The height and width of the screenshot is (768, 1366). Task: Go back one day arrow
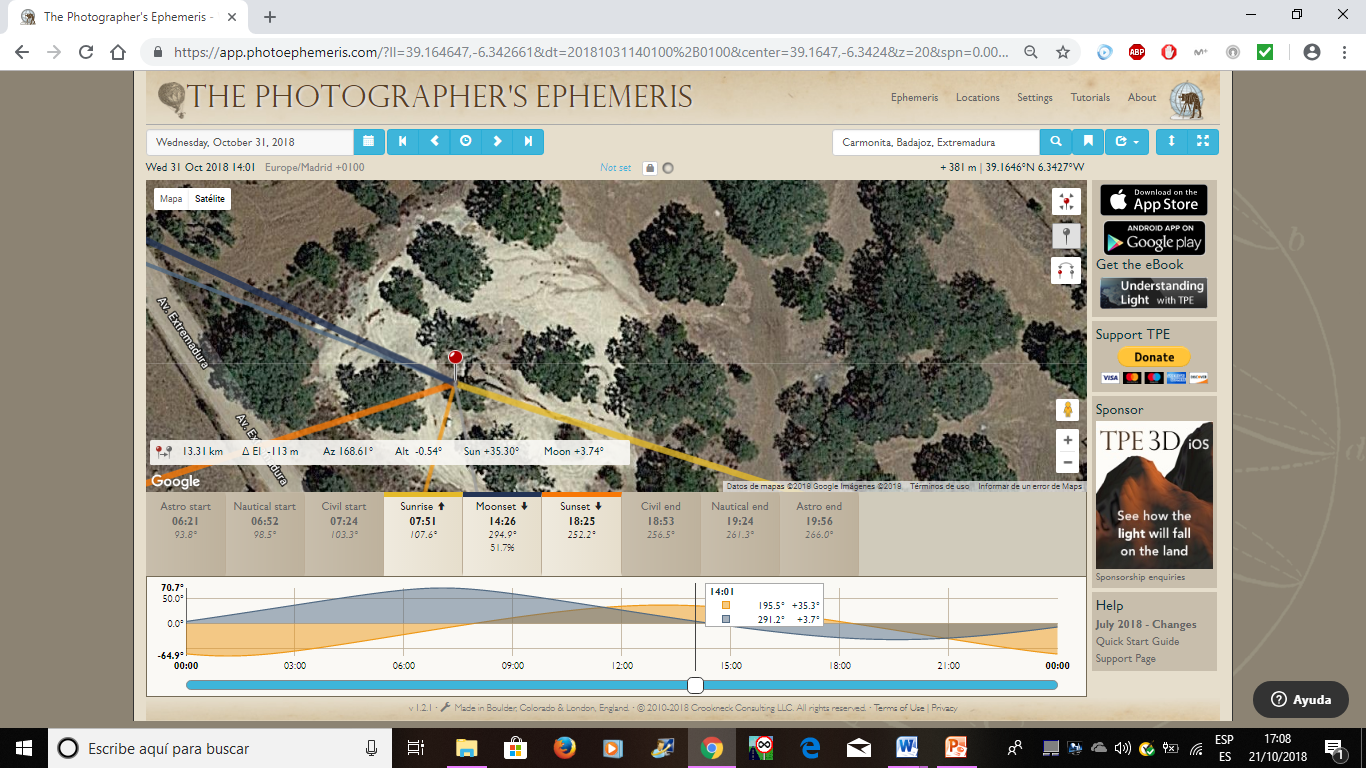[434, 142]
